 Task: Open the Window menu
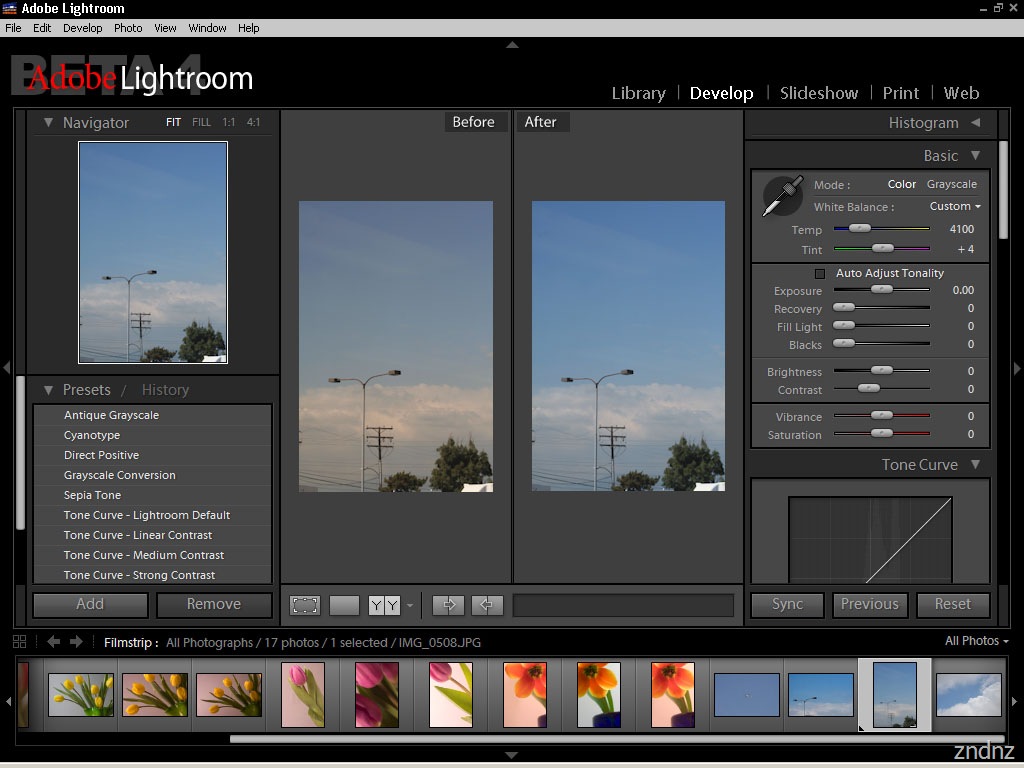207,28
